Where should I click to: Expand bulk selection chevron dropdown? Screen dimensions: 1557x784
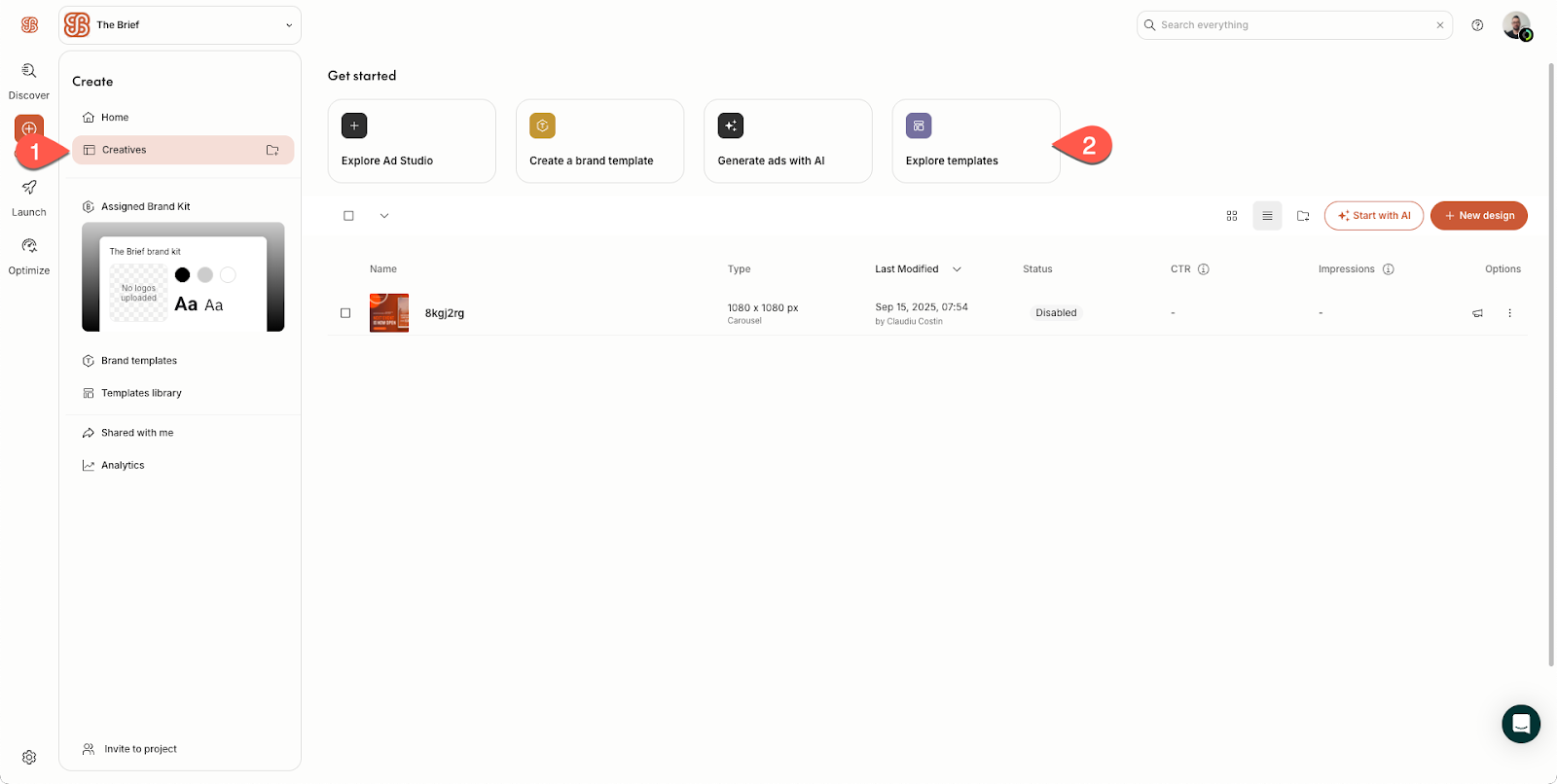point(384,216)
